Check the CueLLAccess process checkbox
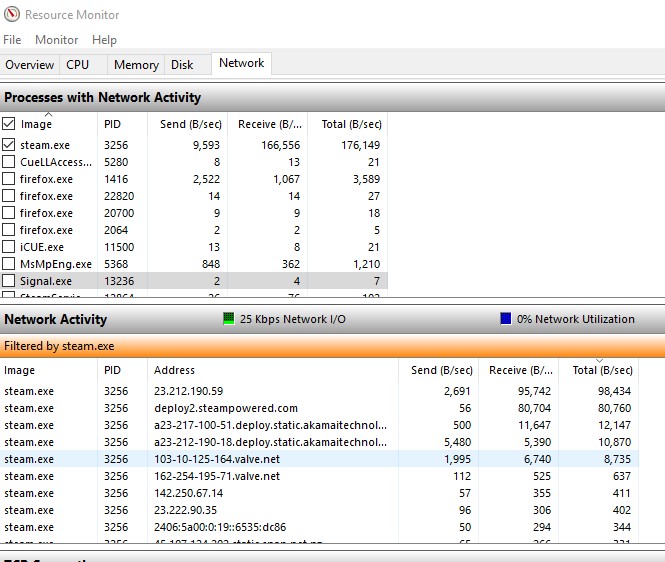The width and height of the screenshot is (665, 562). [9, 162]
